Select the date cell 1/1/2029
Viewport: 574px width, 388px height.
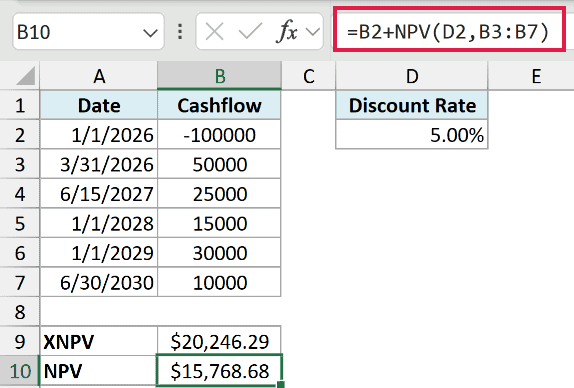(x=99, y=253)
